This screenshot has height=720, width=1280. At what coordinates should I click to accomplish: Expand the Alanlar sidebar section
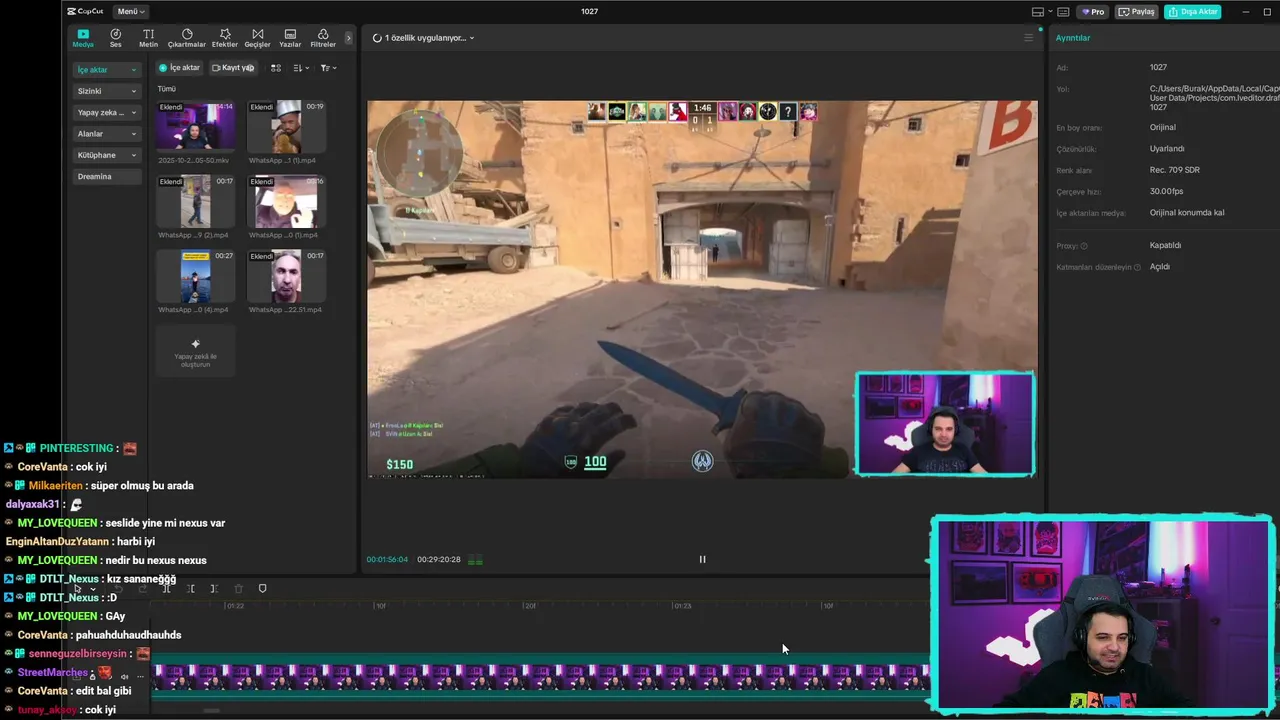coord(106,134)
